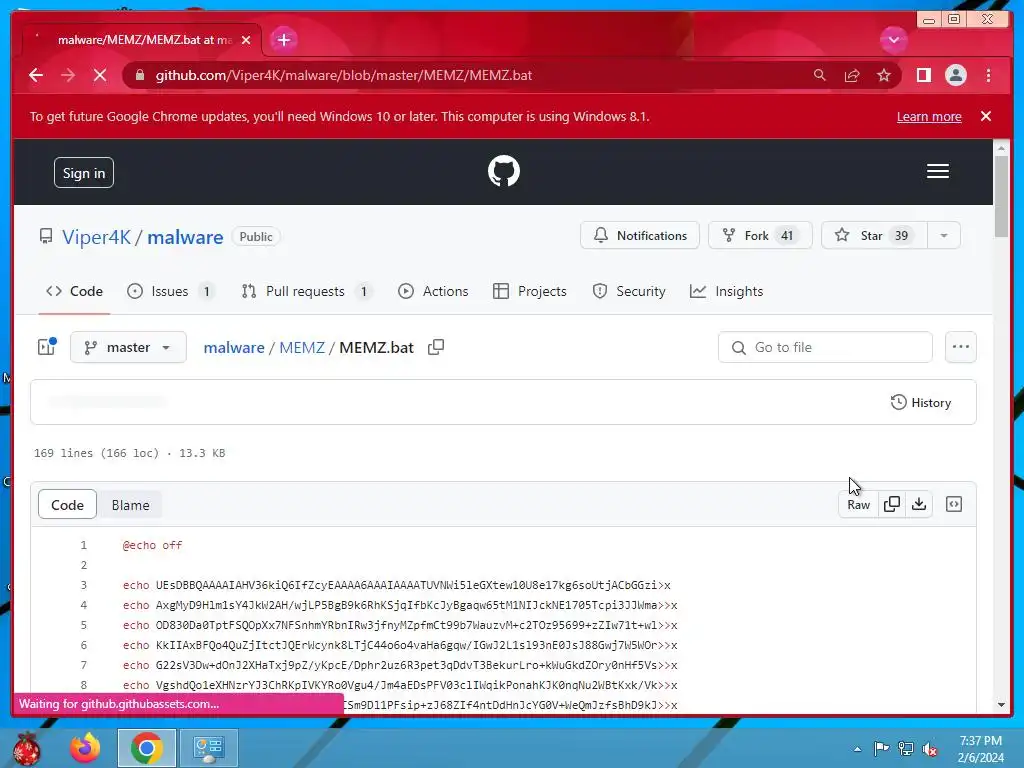The width and height of the screenshot is (1024, 768).
Task: Open the Pull requests tab
Action: (306, 291)
